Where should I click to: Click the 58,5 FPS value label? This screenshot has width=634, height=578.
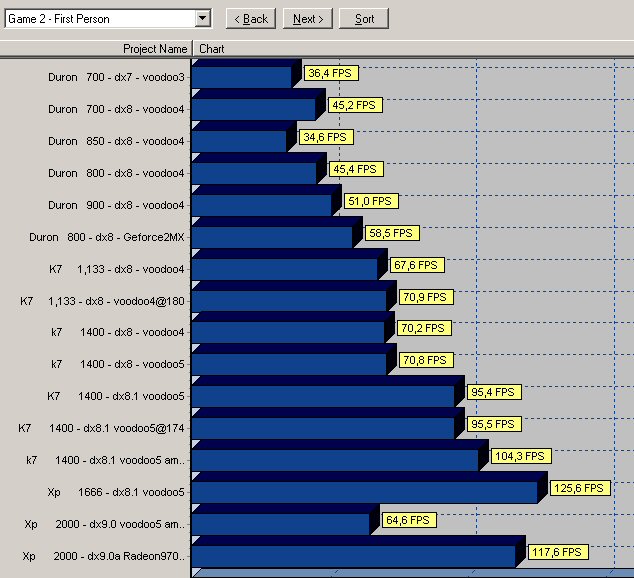392,233
